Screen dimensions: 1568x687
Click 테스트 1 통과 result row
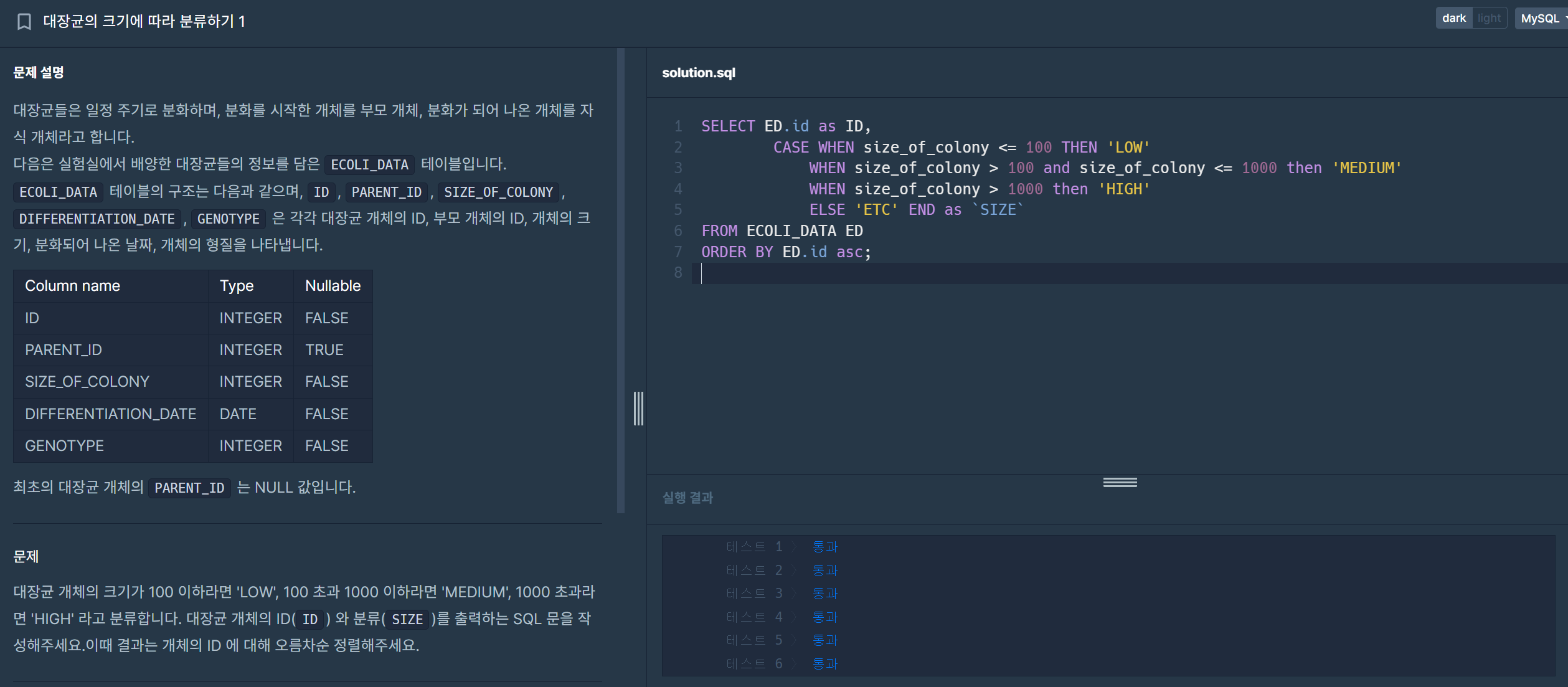click(x=782, y=547)
